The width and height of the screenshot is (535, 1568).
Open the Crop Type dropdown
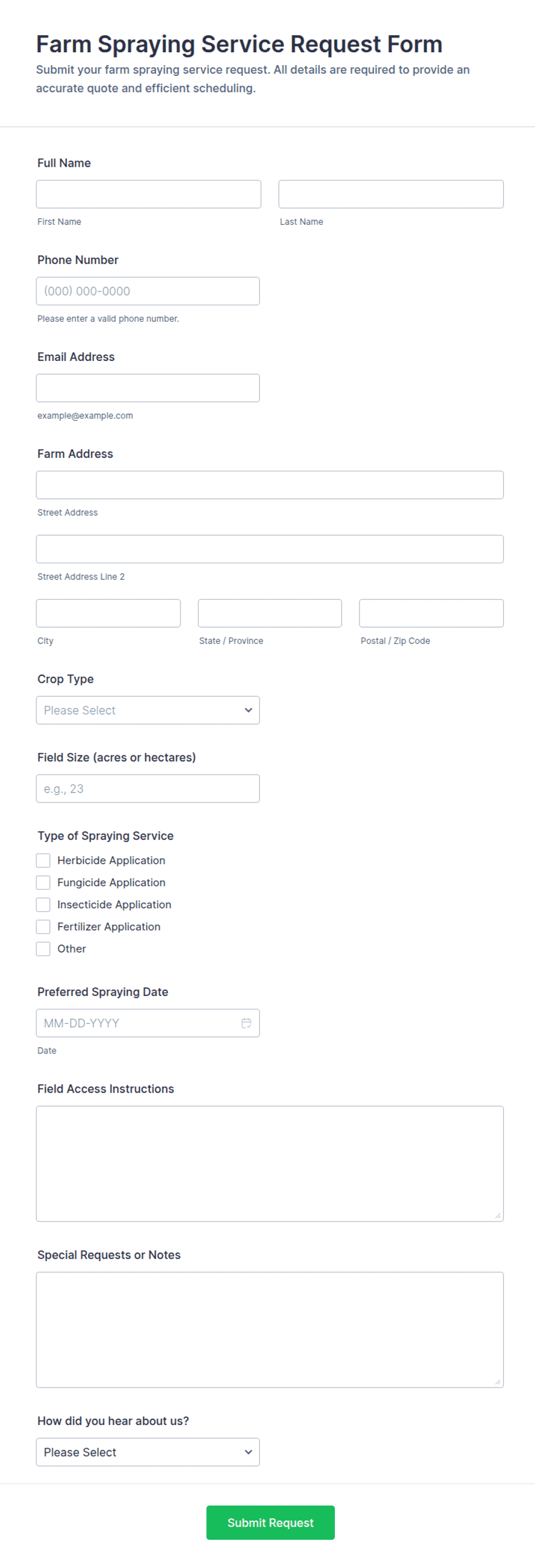[x=148, y=710]
